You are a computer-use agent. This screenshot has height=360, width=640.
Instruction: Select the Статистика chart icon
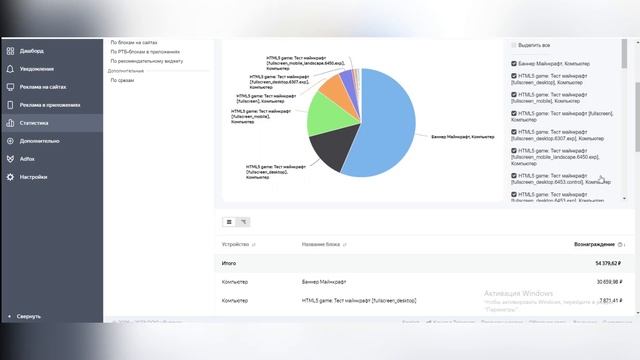[x=10, y=123]
